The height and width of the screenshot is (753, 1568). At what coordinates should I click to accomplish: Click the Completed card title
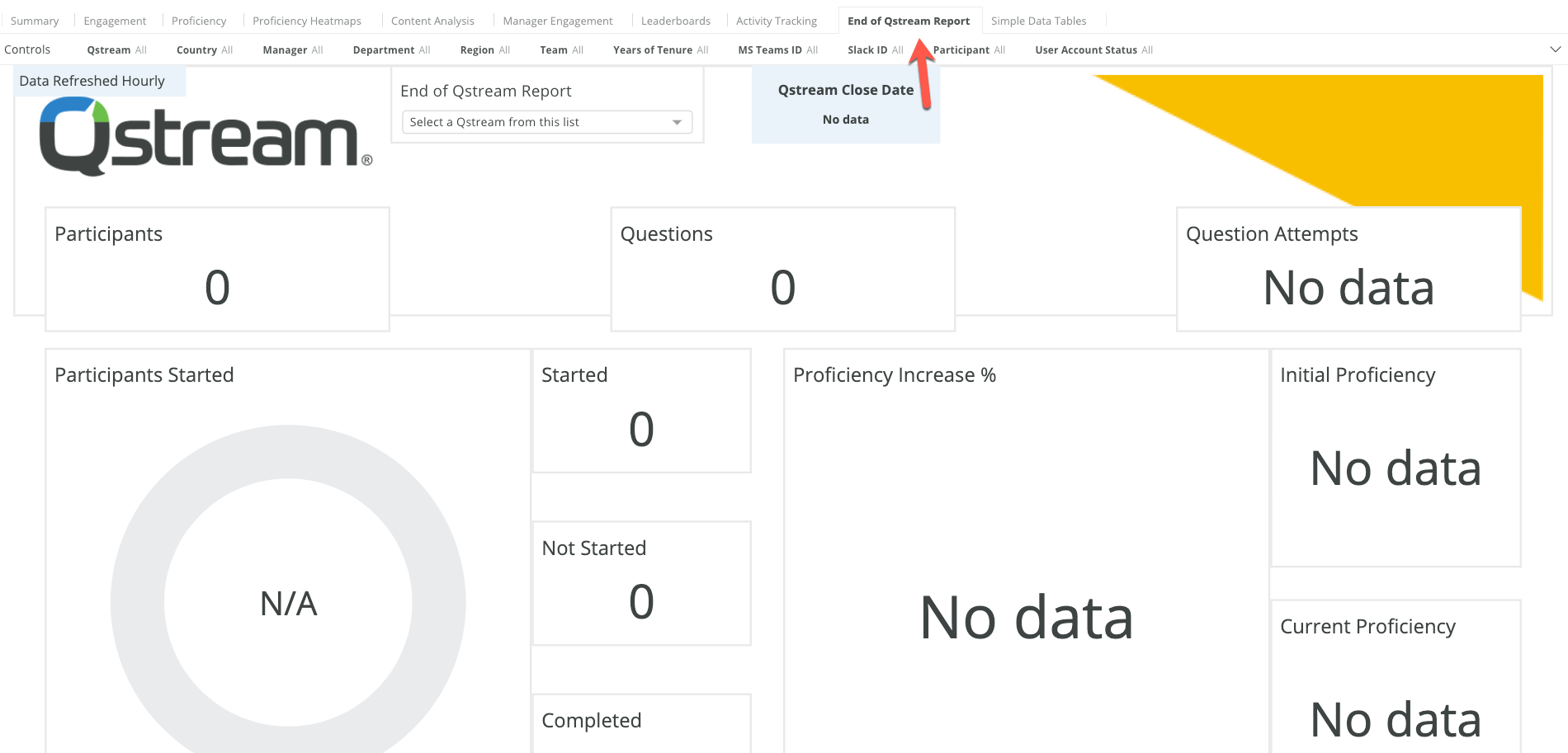(x=592, y=720)
